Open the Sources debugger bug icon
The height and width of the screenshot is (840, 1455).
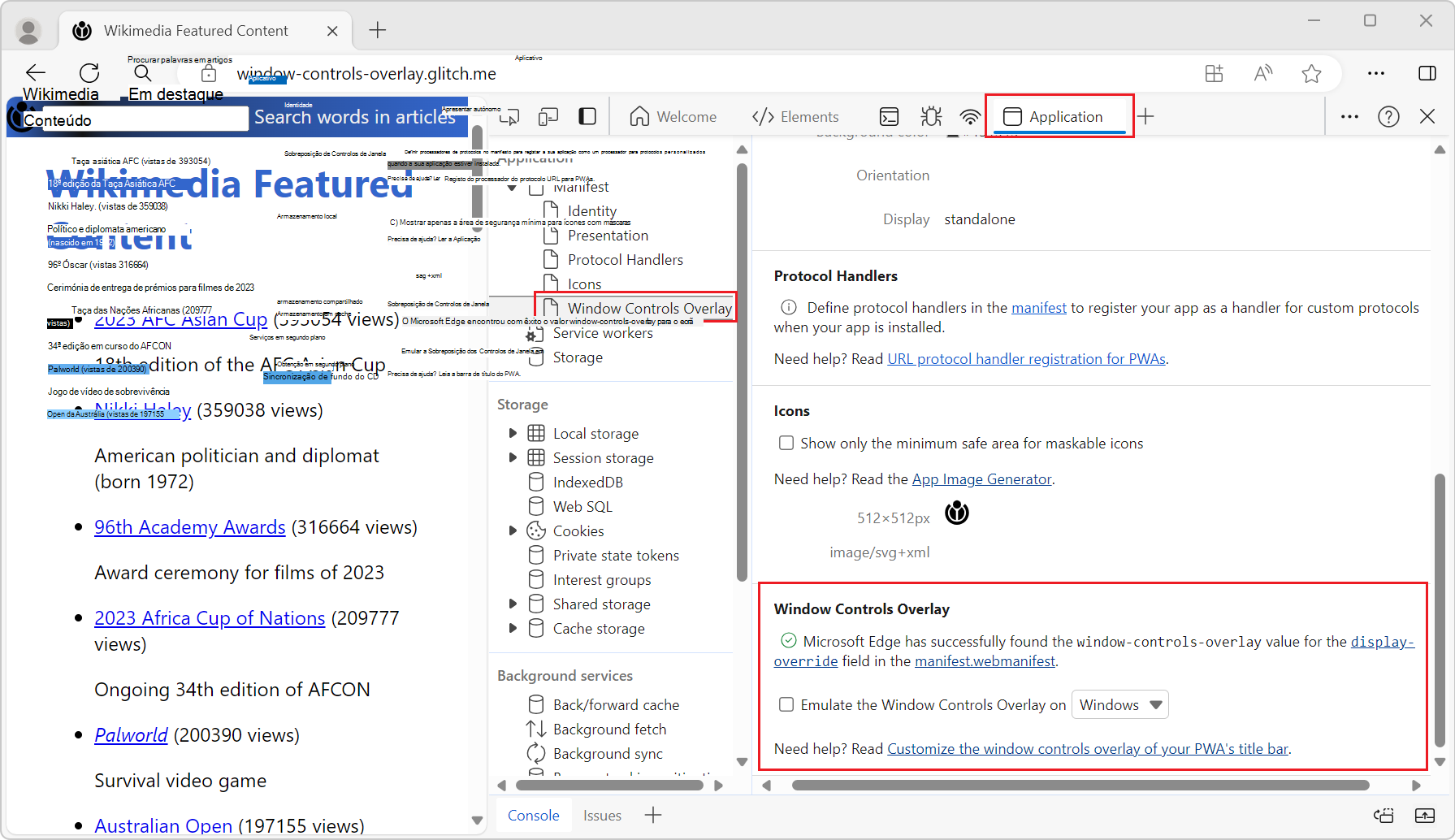click(931, 117)
